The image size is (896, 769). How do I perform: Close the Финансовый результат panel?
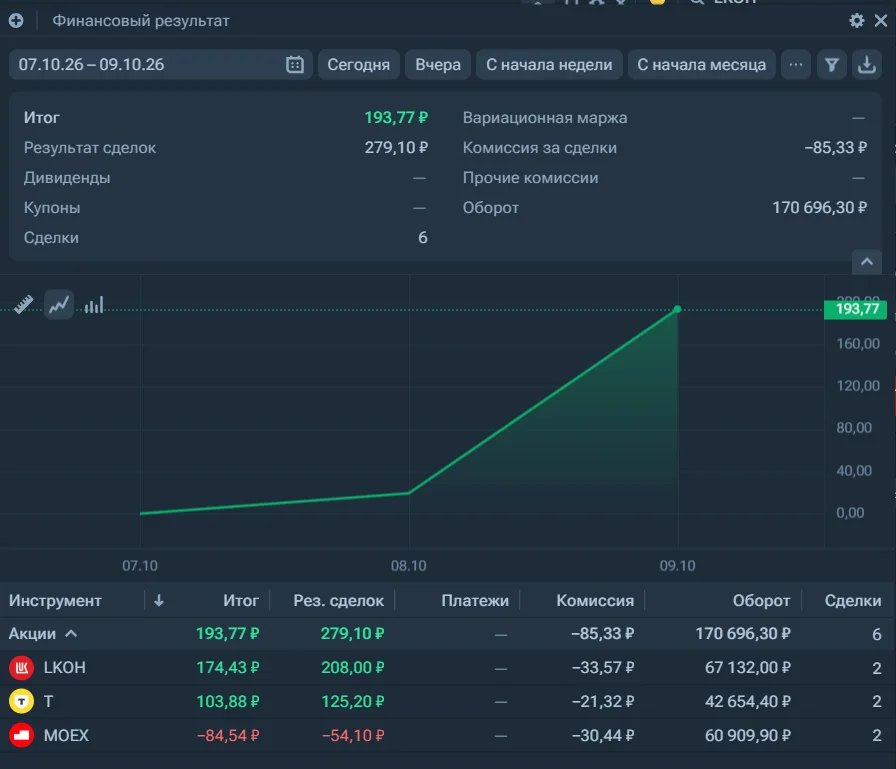881,21
